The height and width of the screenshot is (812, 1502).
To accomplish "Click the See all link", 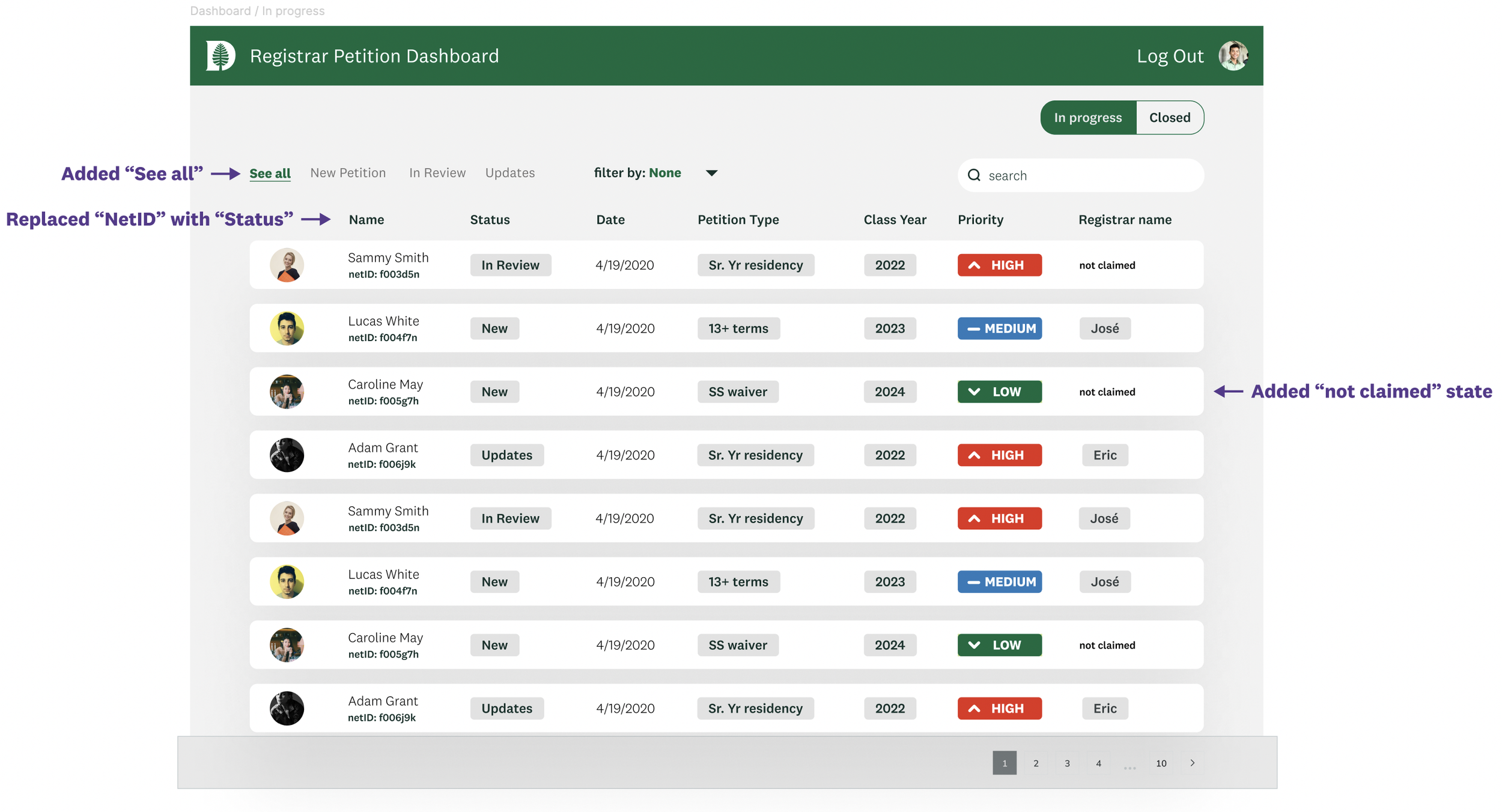I will pos(270,174).
